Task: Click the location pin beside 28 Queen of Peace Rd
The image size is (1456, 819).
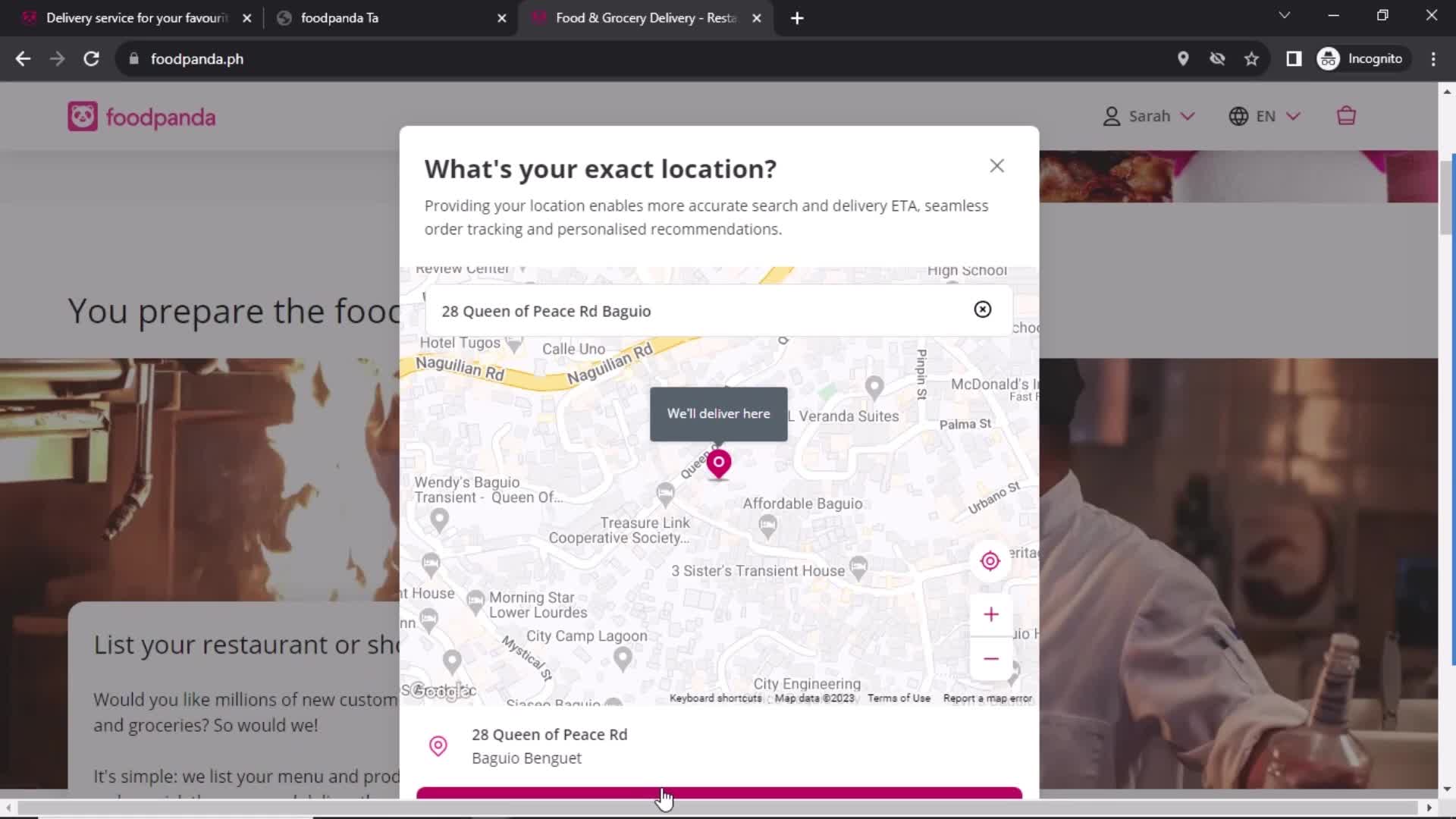Action: click(x=438, y=746)
